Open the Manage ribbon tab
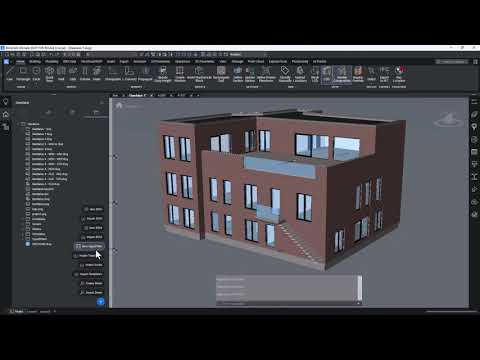Viewport: 480px width, 360px height. tap(237, 62)
